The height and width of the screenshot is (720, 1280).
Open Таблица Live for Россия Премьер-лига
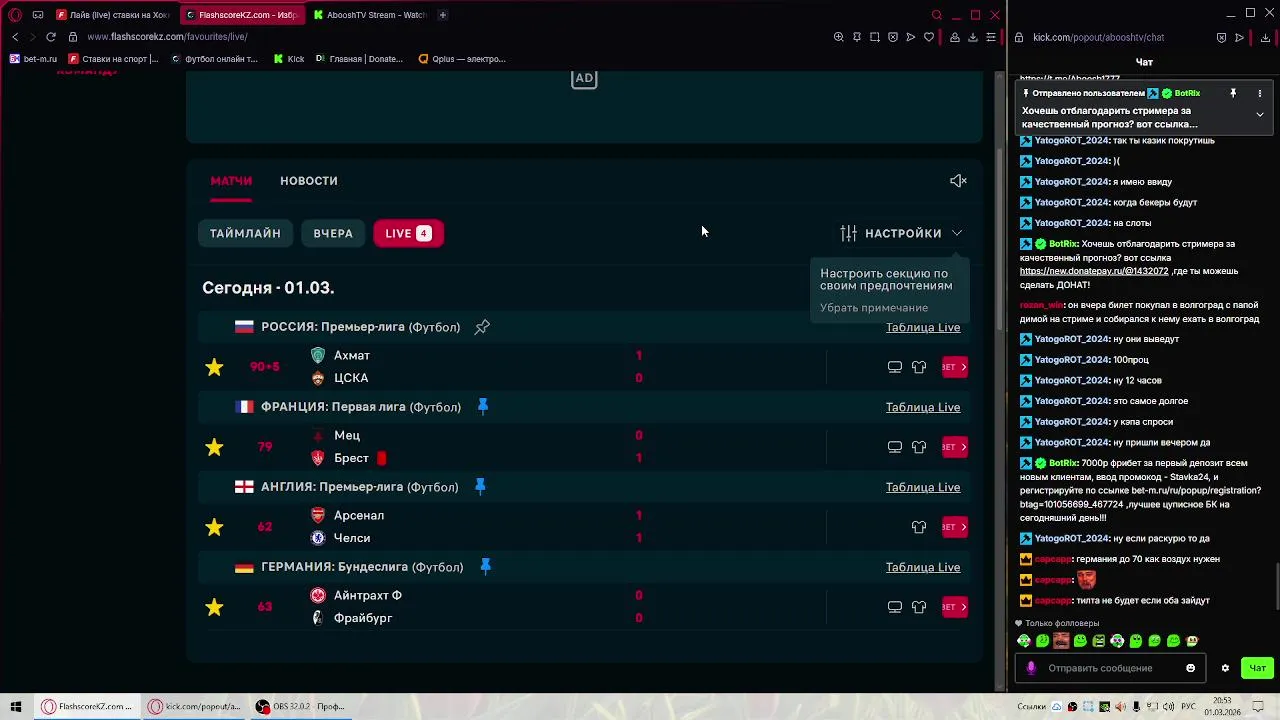coord(923,327)
